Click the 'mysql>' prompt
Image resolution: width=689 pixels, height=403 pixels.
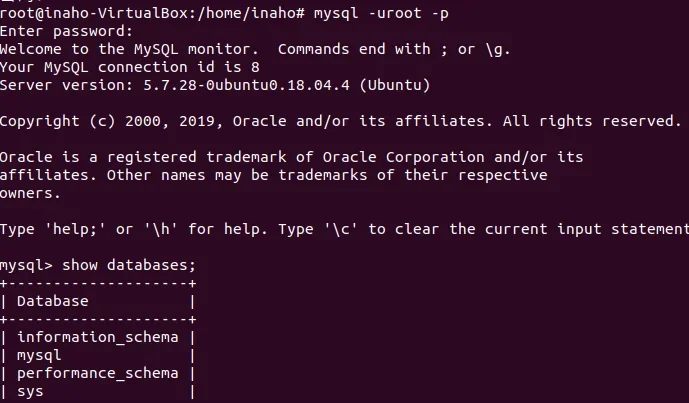coord(26,265)
